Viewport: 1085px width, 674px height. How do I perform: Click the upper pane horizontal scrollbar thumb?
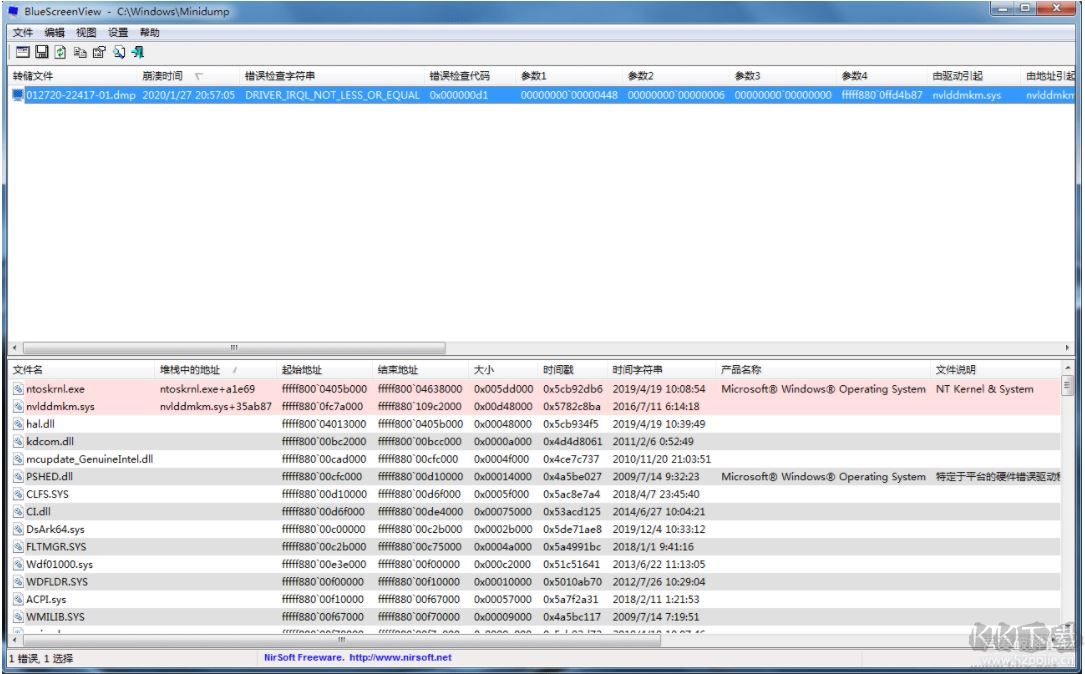(x=230, y=348)
